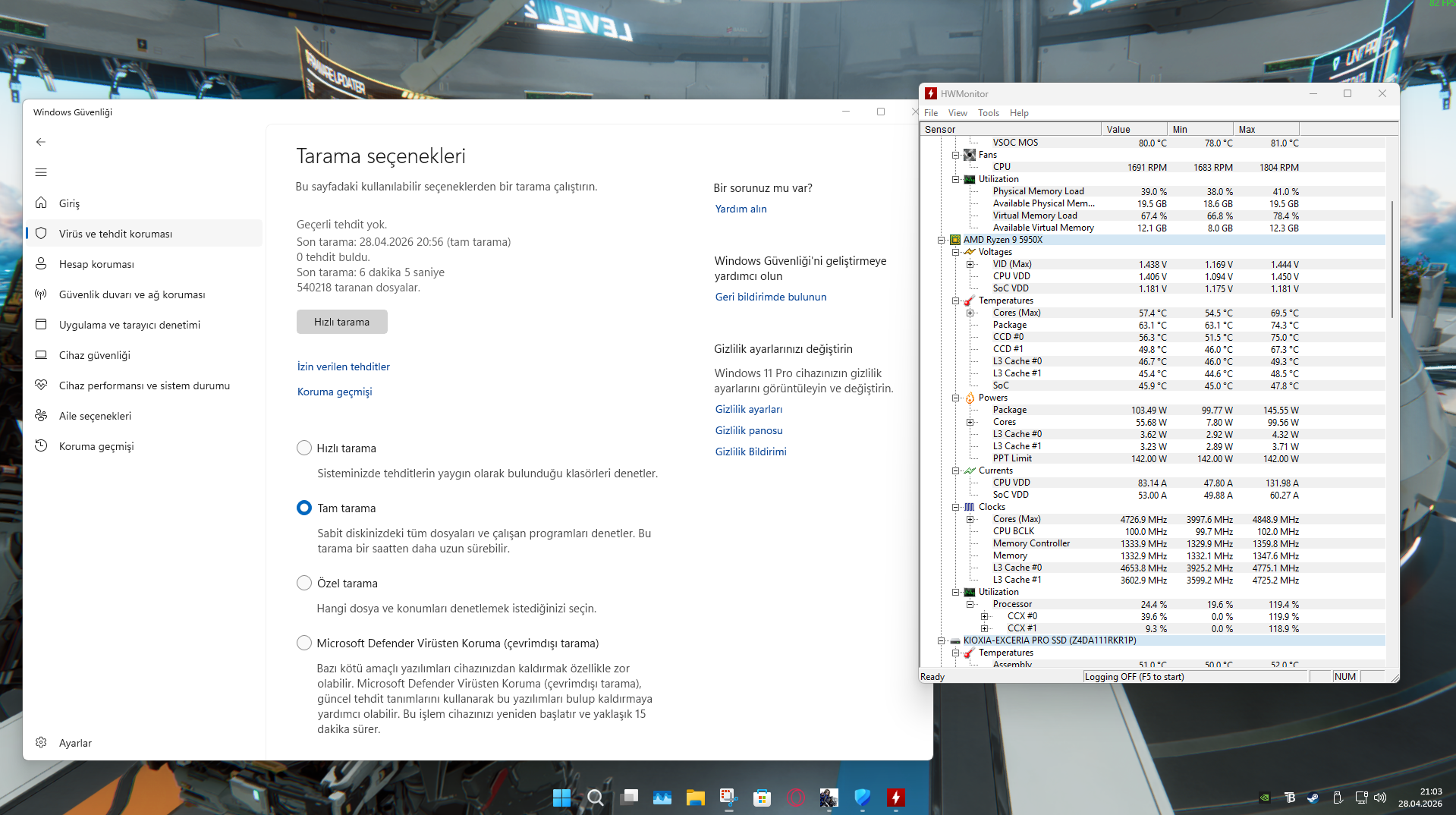
Task: Go back using the arrow in Windows Güvenliği
Action: coord(41,142)
